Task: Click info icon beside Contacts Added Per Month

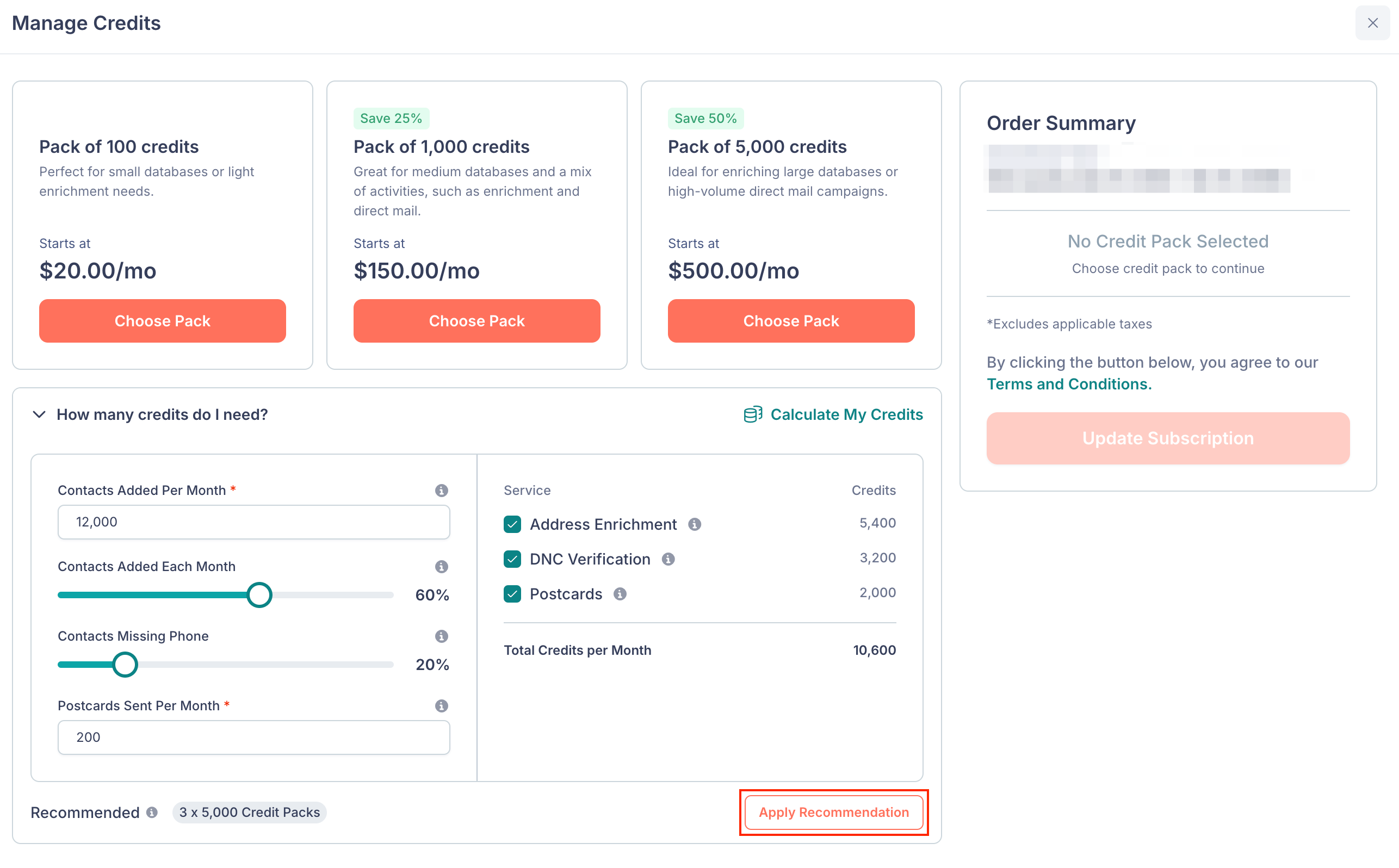Action: 441,490
